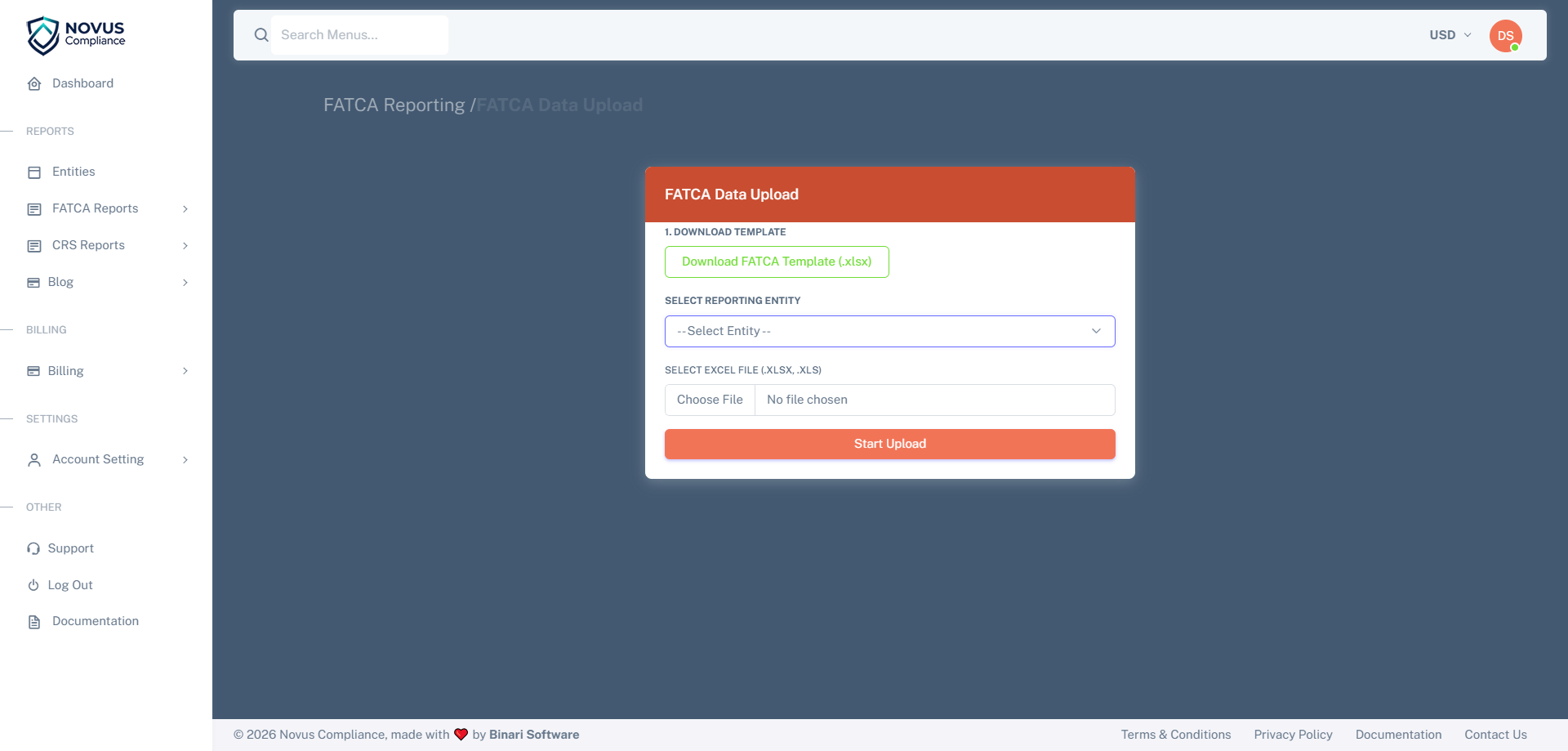Click the Start Upload button
The height and width of the screenshot is (751, 1568).
pyautogui.click(x=889, y=444)
